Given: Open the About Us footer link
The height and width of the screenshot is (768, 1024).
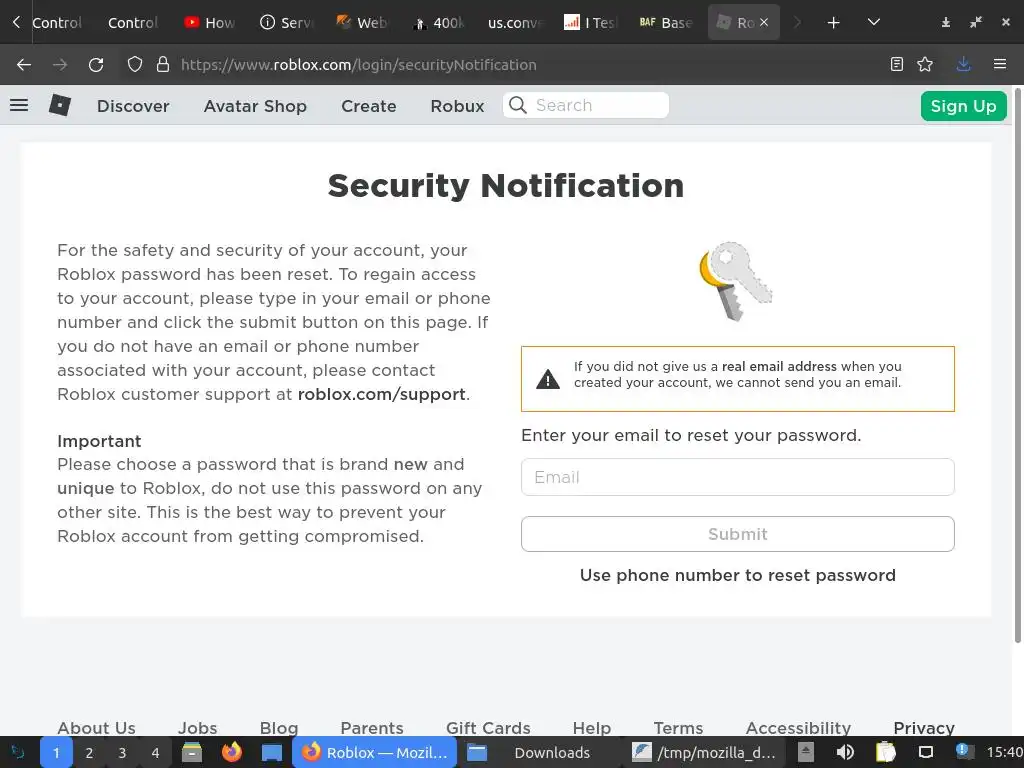Looking at the screenshot, I should pos(96,728).
